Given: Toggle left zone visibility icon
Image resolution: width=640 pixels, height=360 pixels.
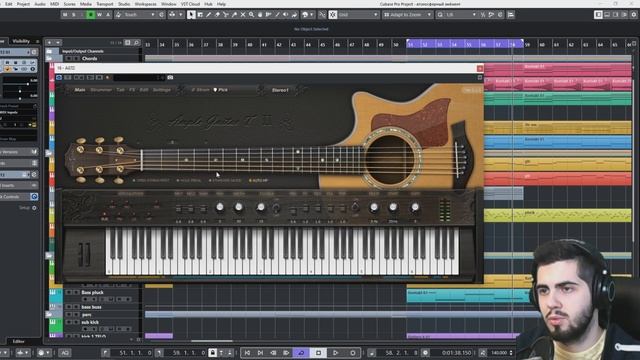Looking at the screenshot, I should click(598, 15).
